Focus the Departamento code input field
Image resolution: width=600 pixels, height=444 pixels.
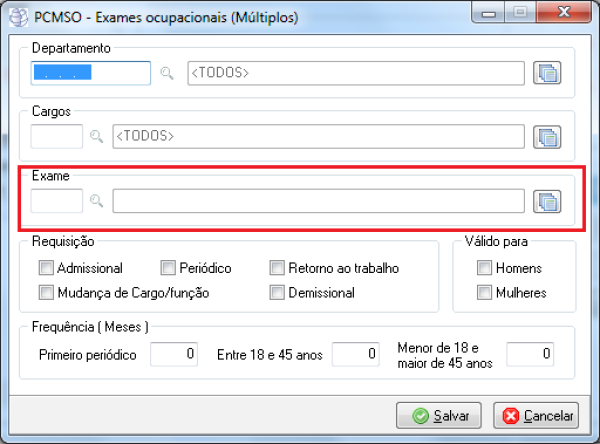[x=90, y=74]
